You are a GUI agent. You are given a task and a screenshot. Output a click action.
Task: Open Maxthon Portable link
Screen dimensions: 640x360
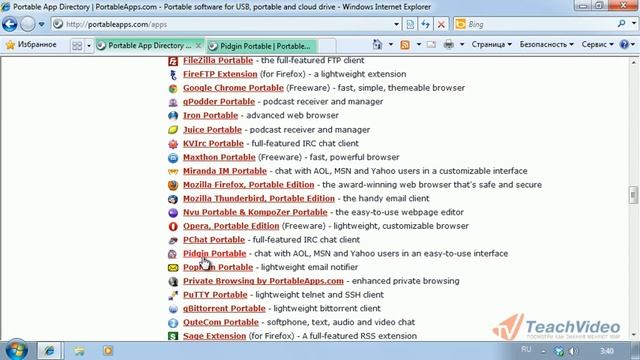pyautogui.click(x=219, y=157)
